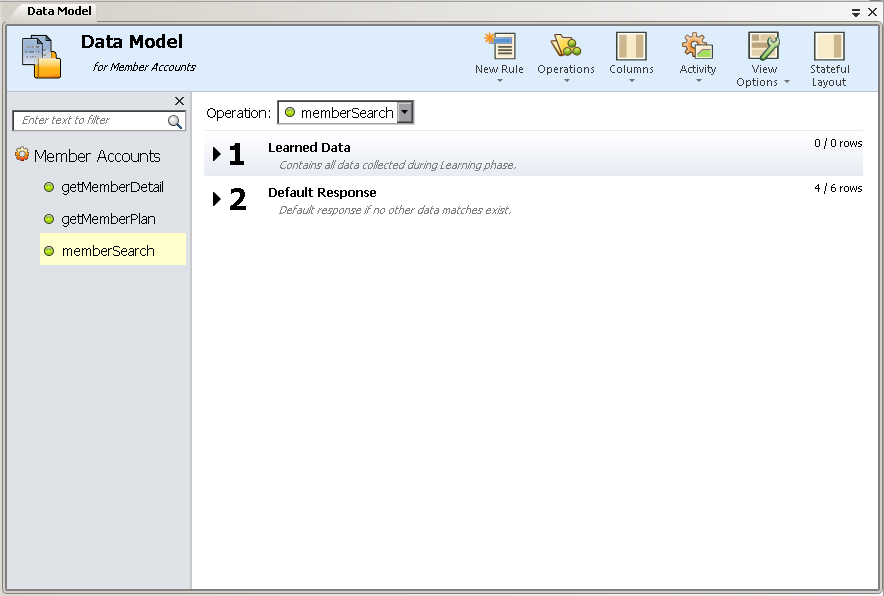Click the Data Model header icon

42,57
